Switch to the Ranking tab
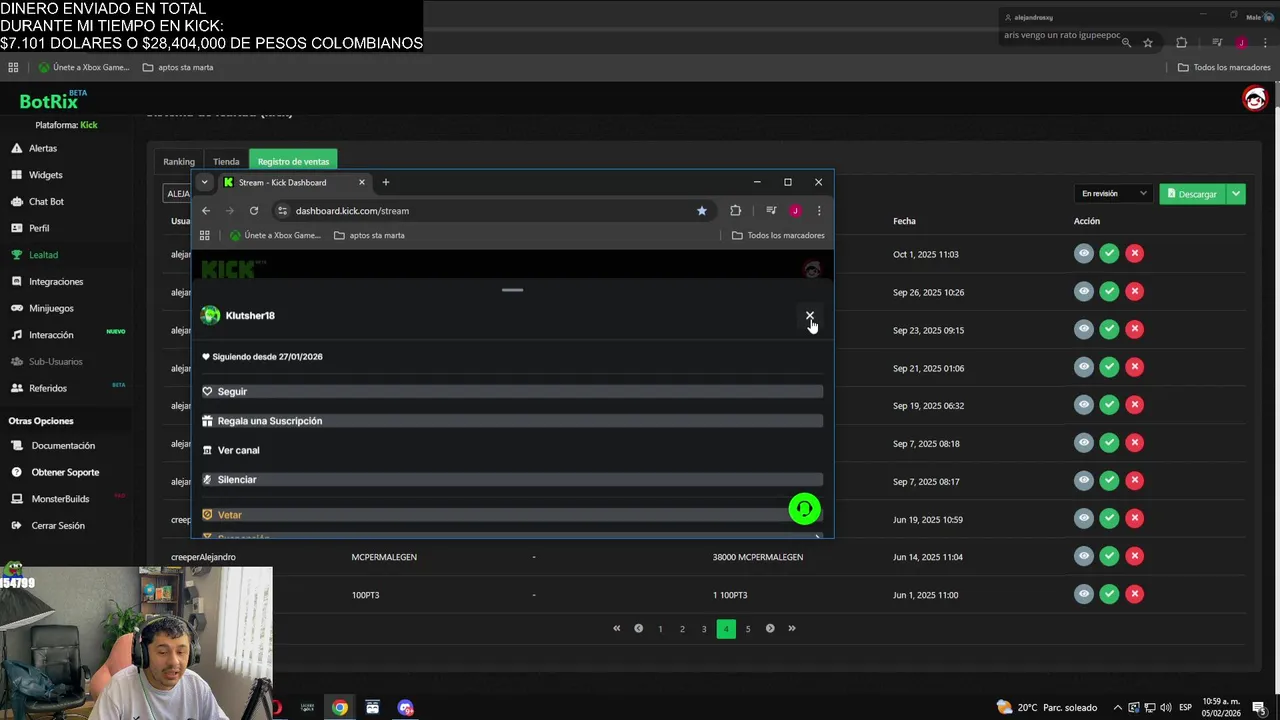1280x720 pixels. tap(179, 162)
